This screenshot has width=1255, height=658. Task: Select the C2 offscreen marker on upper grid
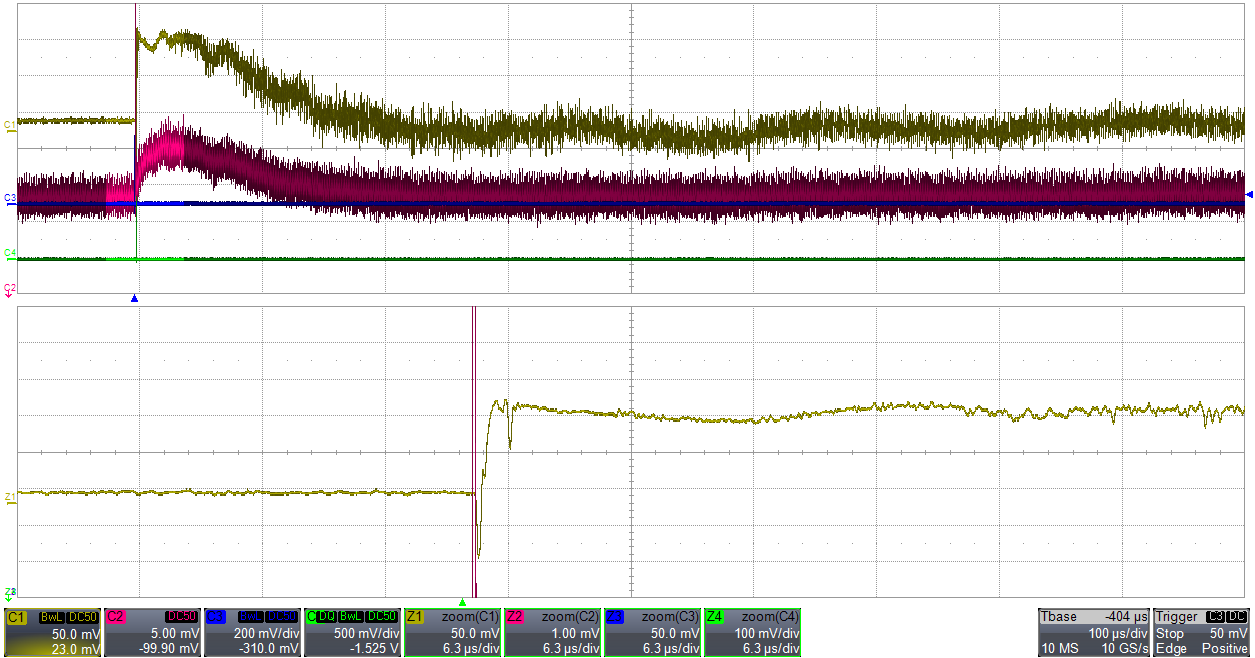(10, 289)
